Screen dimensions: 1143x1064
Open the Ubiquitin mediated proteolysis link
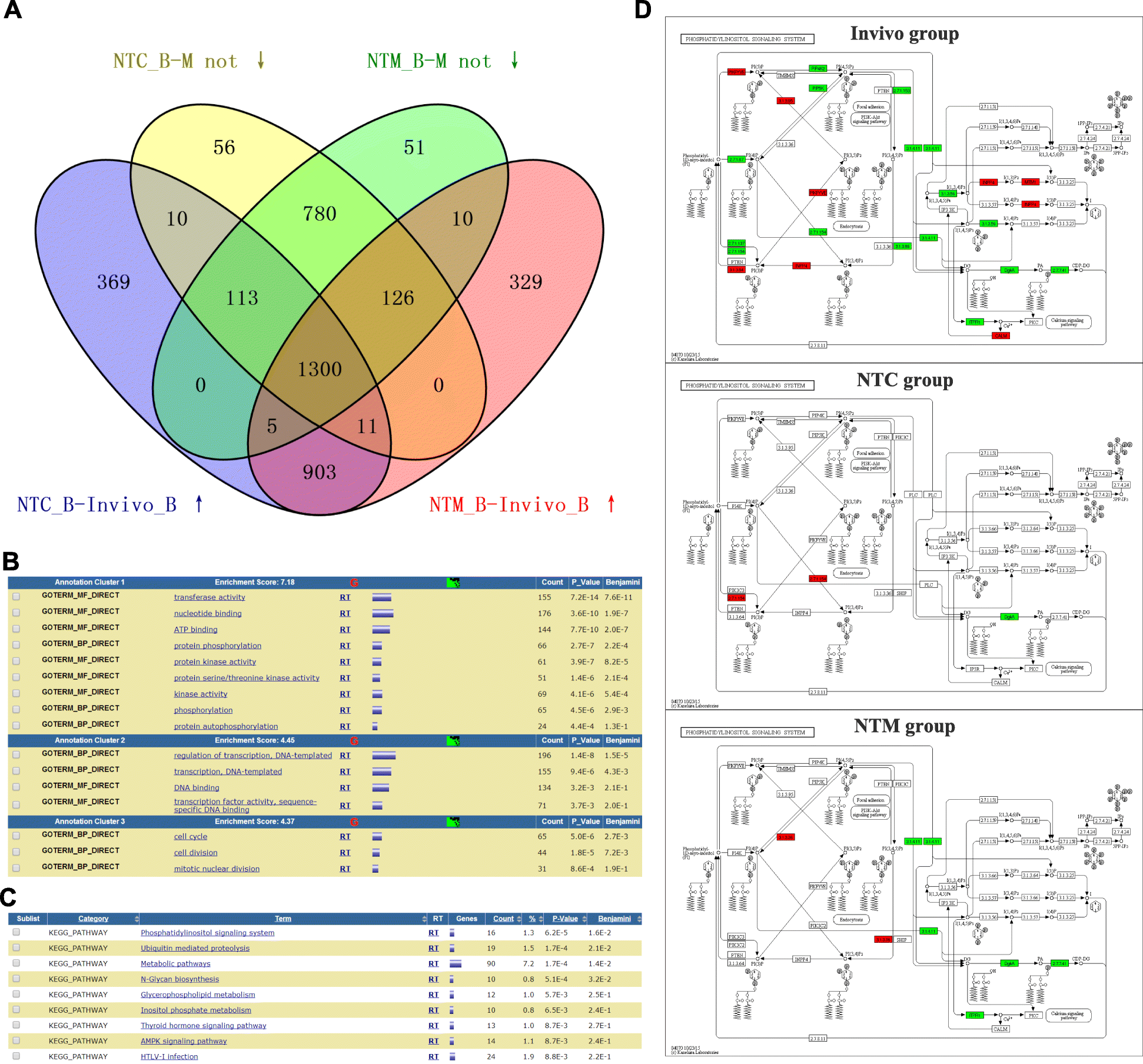coord(195,949)
